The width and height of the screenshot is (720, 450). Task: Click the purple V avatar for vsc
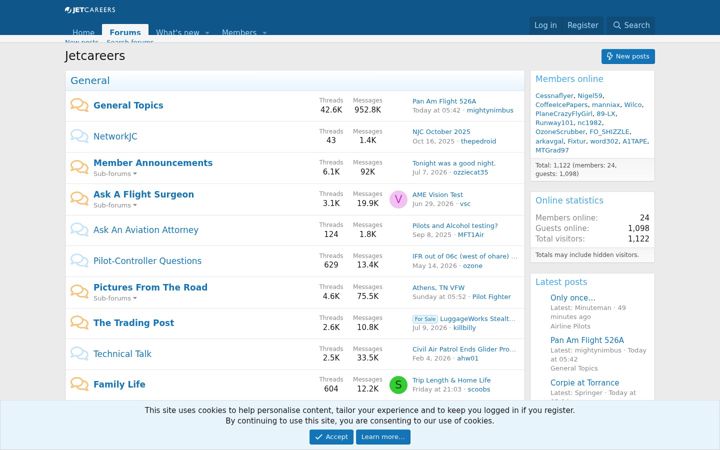point(398,199)
